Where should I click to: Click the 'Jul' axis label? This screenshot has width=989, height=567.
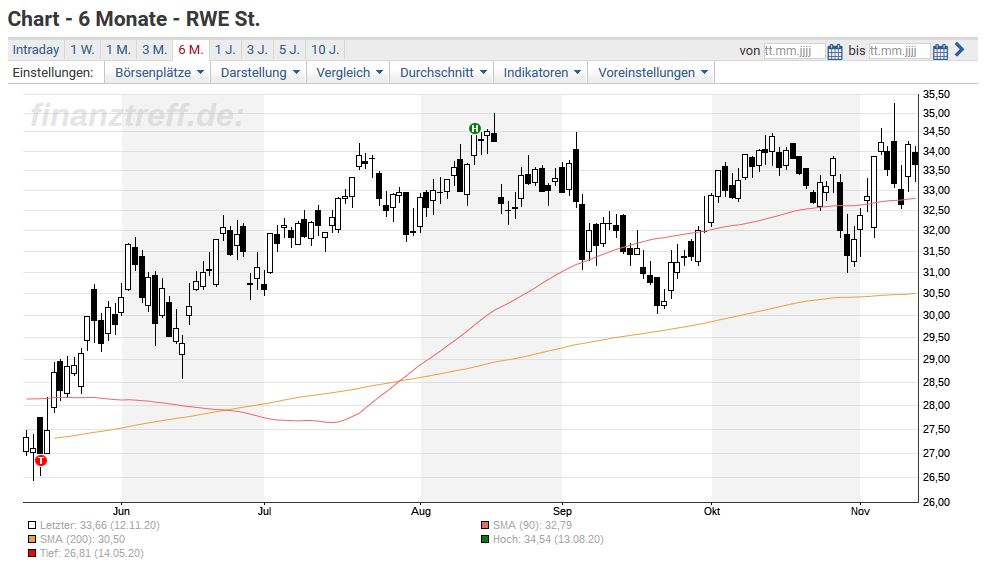pyautogui.click(x=264, y=511)
